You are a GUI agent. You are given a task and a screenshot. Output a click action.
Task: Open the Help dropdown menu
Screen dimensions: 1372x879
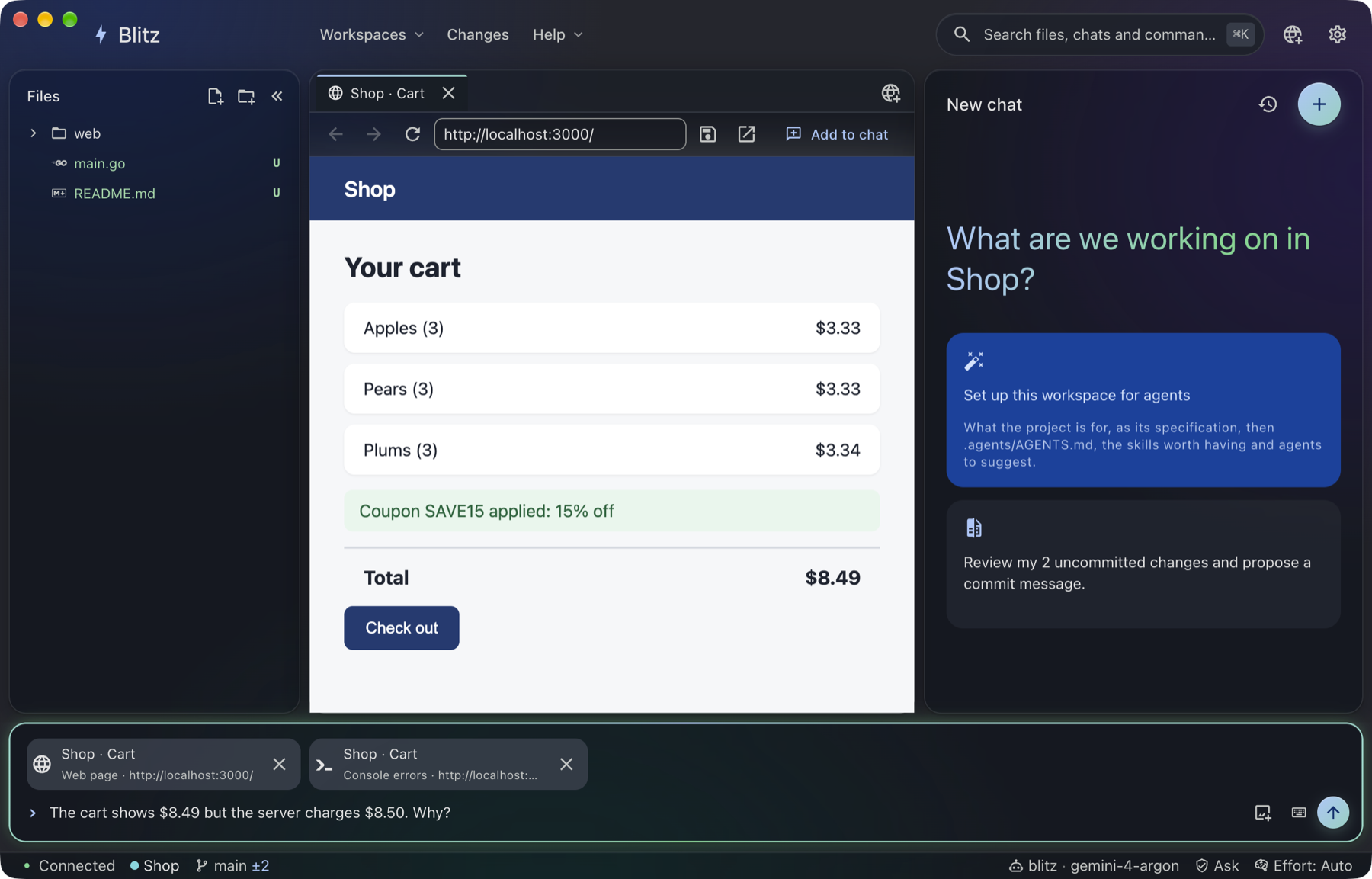557,34
